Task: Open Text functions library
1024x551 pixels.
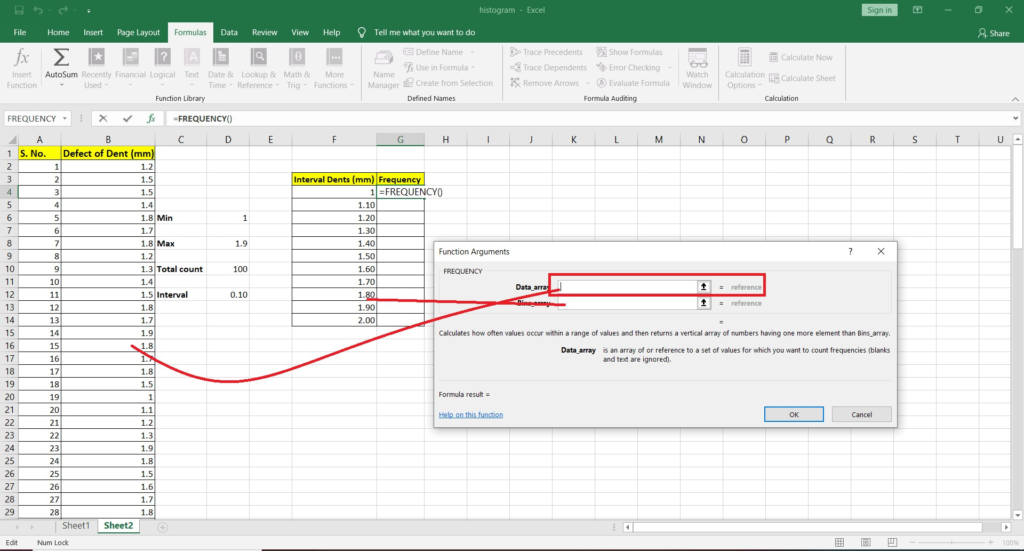Action: 191,68
